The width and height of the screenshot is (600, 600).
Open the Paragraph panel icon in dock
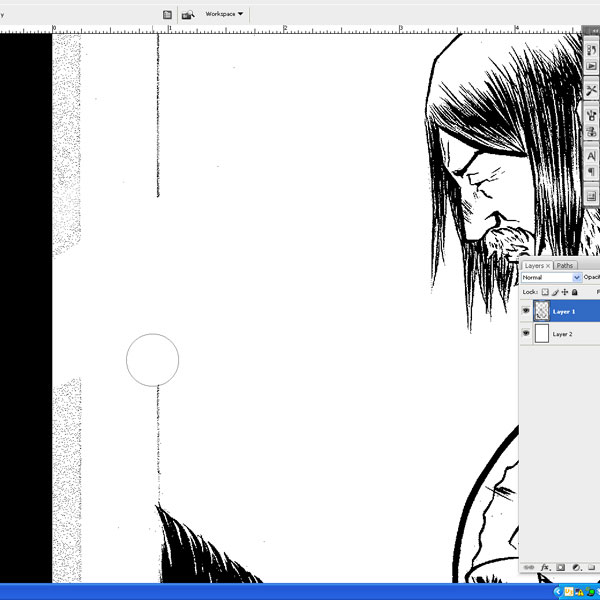[592, 173]
